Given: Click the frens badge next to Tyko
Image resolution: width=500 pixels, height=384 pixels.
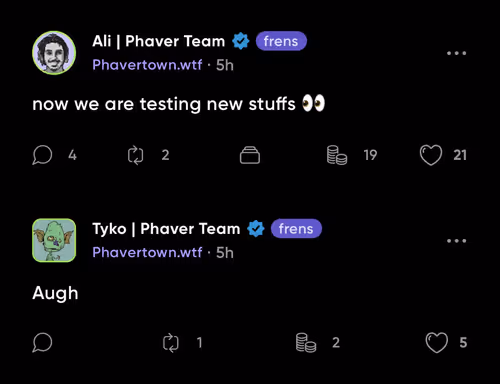Looking at the screenshot, I should [x=296, y=229].
